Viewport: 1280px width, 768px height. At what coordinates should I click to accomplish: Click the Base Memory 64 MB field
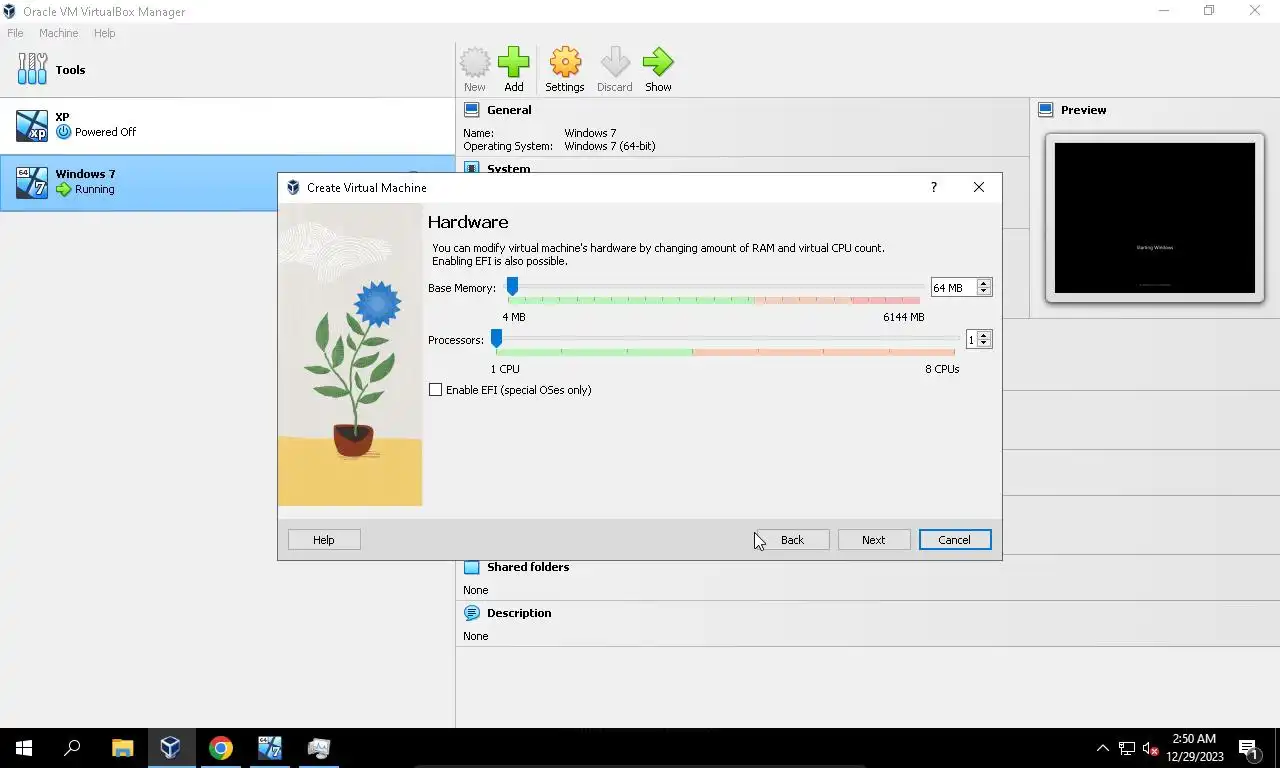click(x=953, y=288)
